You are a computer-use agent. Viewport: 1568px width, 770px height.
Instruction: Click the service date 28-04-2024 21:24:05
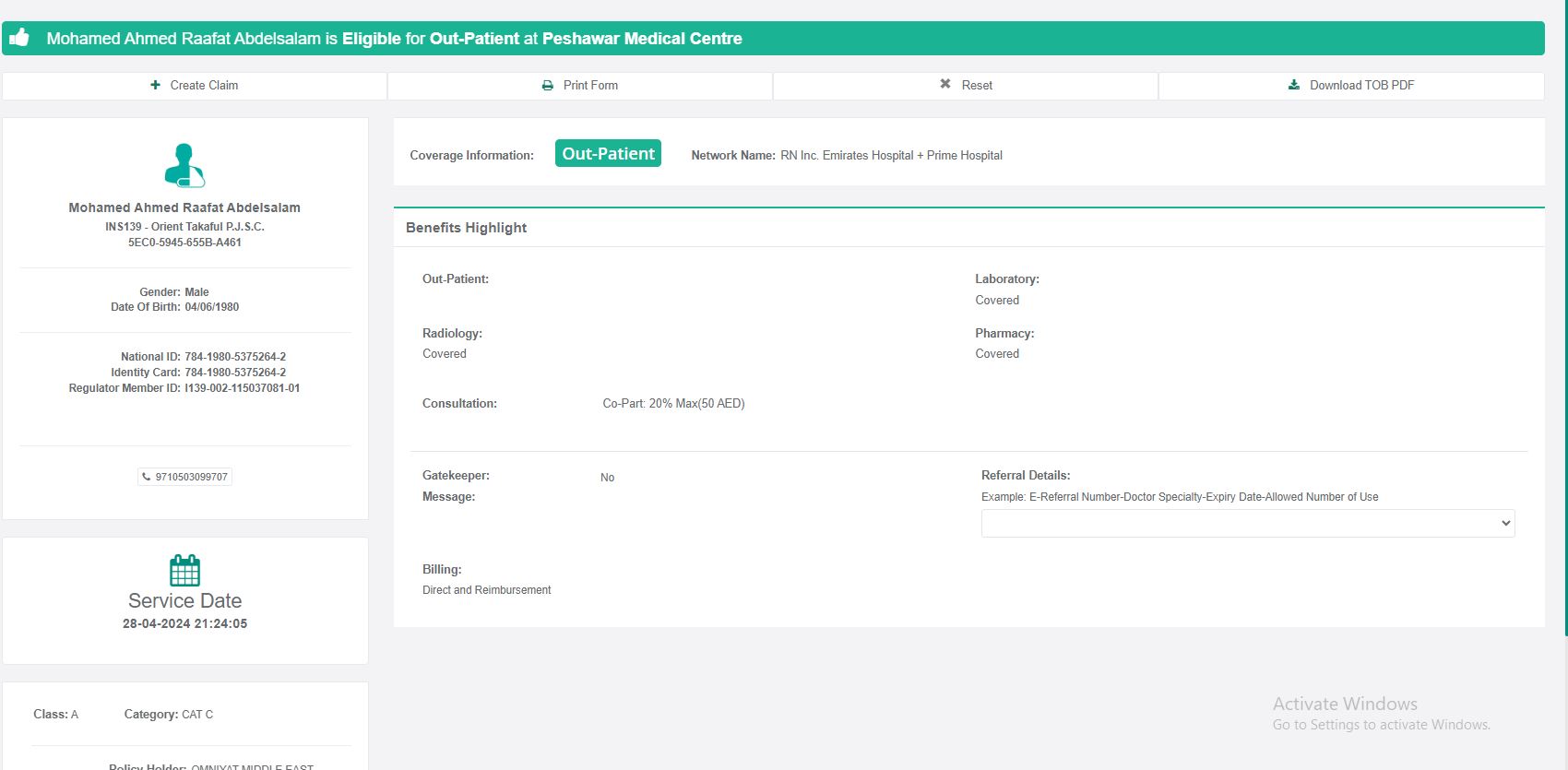pos(185,624)
